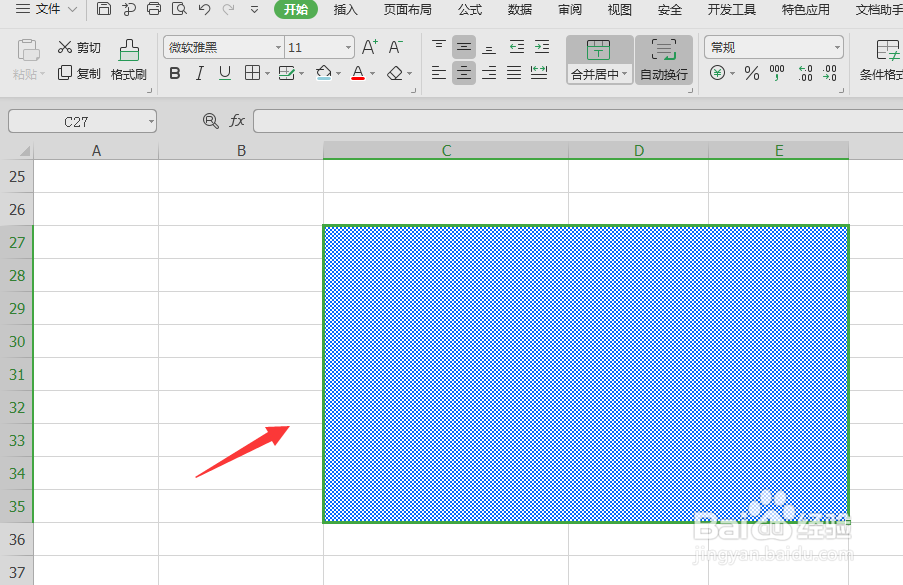The height and width of the screenshot is (585, 903).
Task: Decrease indent icon
Action: pos(517,47)
